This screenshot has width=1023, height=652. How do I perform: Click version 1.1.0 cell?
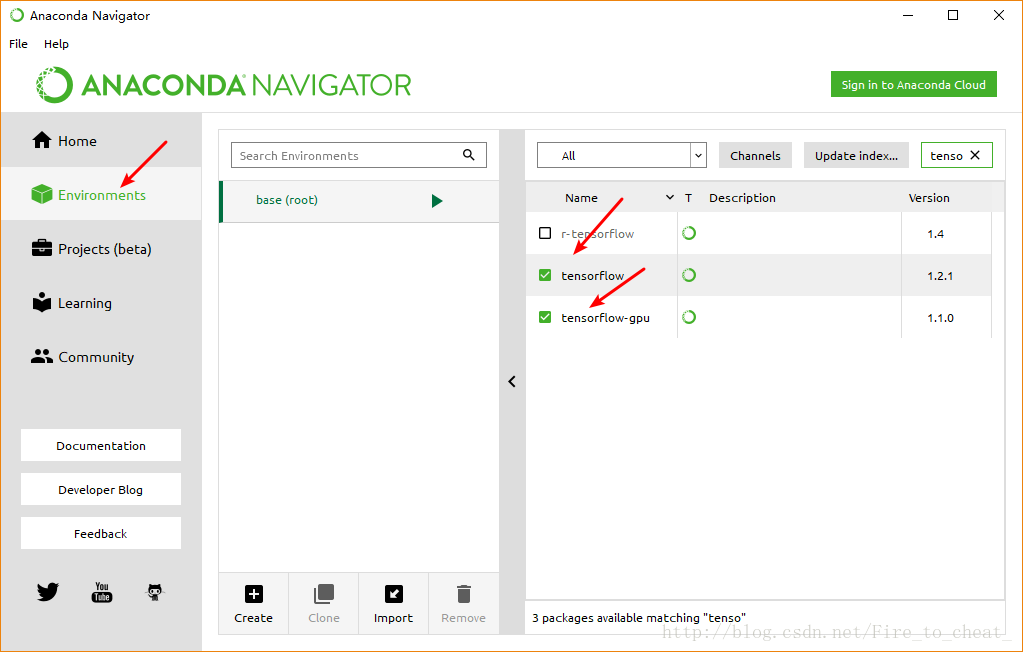940,318
